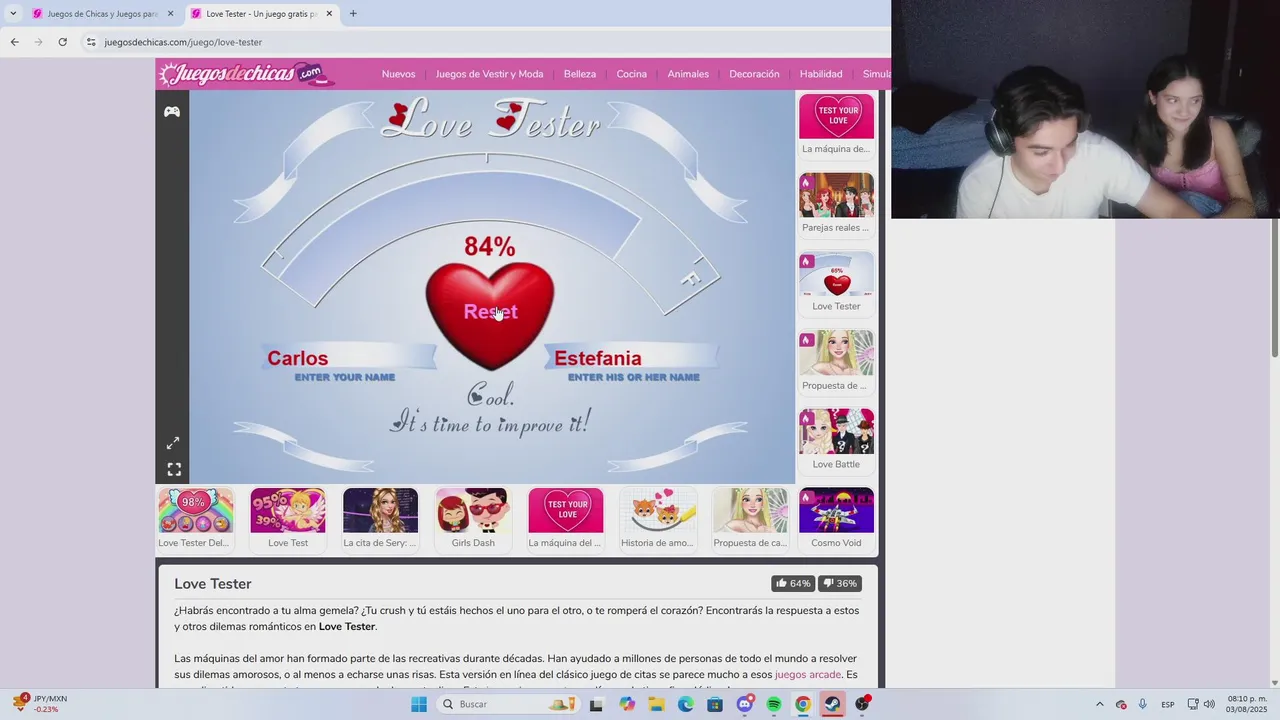Open the Animales menu

[688, 74]
